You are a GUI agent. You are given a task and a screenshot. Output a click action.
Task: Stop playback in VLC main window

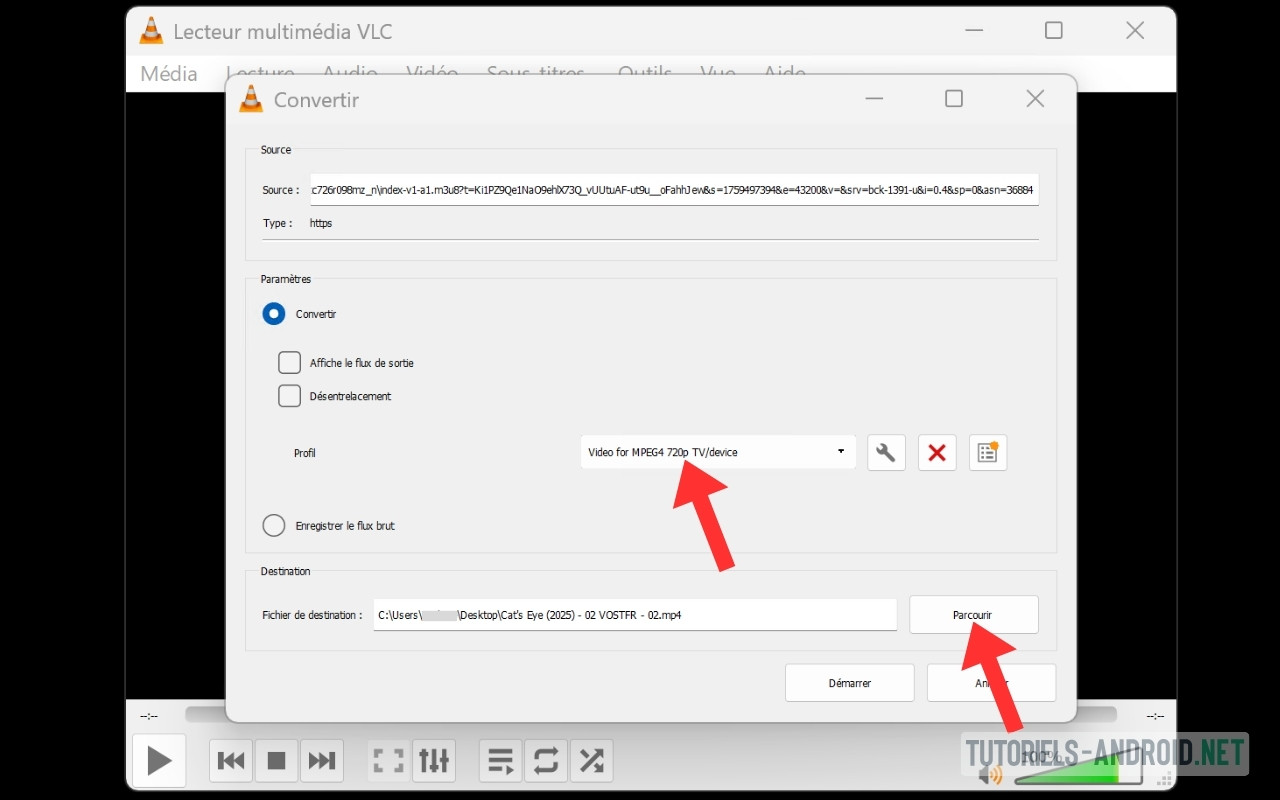pyautogui.click(x=277, y=761)
